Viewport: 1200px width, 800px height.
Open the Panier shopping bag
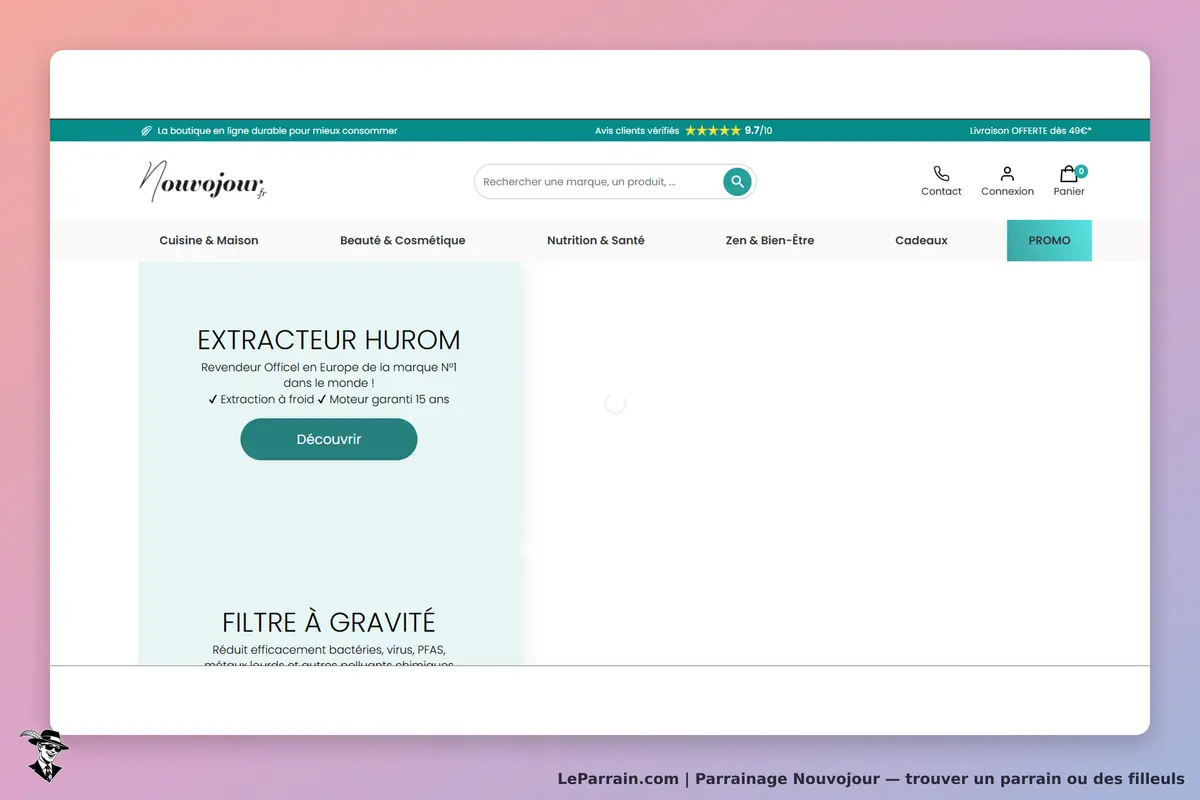tap(1069, 181)
